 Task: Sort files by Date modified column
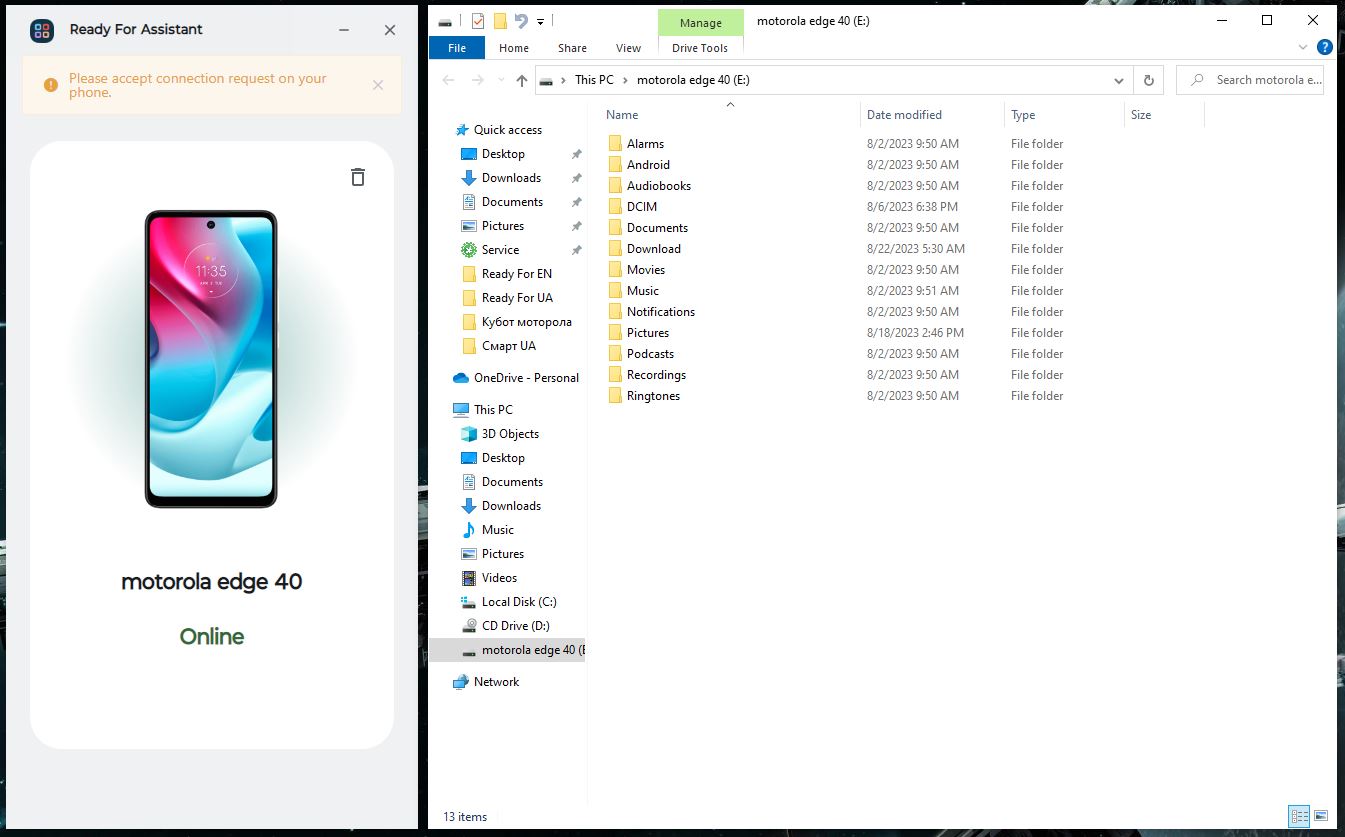coord(932,115)
